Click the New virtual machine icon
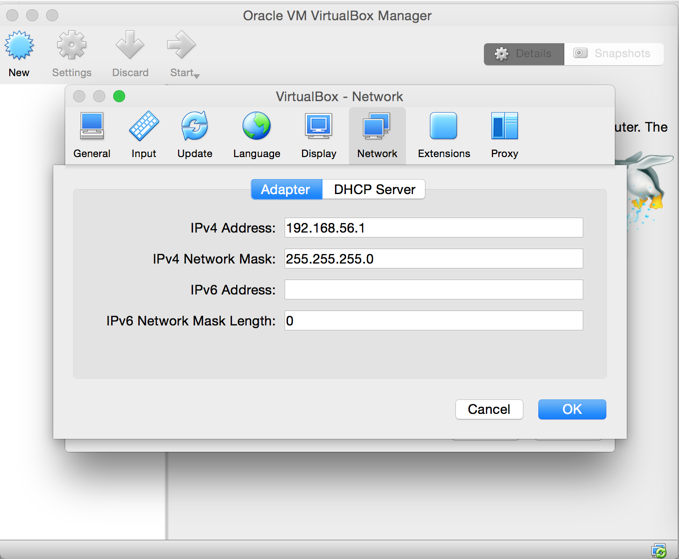Viewport: 679px width, 559px height. pyautogui.click(x=19, y=45)
